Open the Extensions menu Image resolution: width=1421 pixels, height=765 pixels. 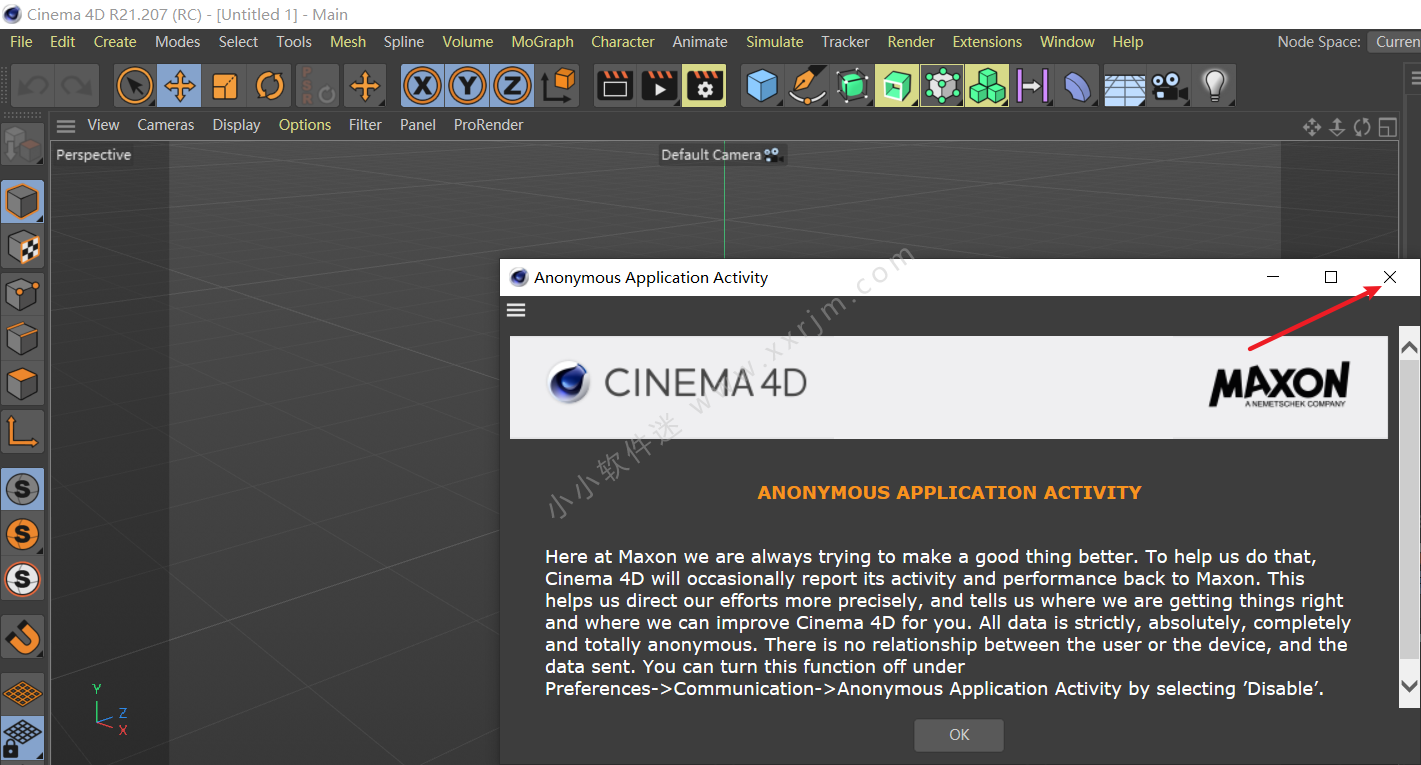[987, 42]
